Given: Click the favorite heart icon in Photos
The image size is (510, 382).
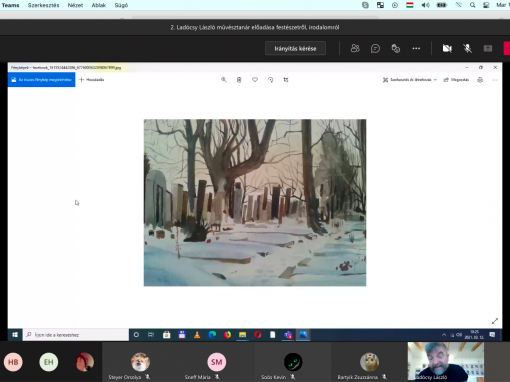Looking at the screenshot, I should [255, 80].
